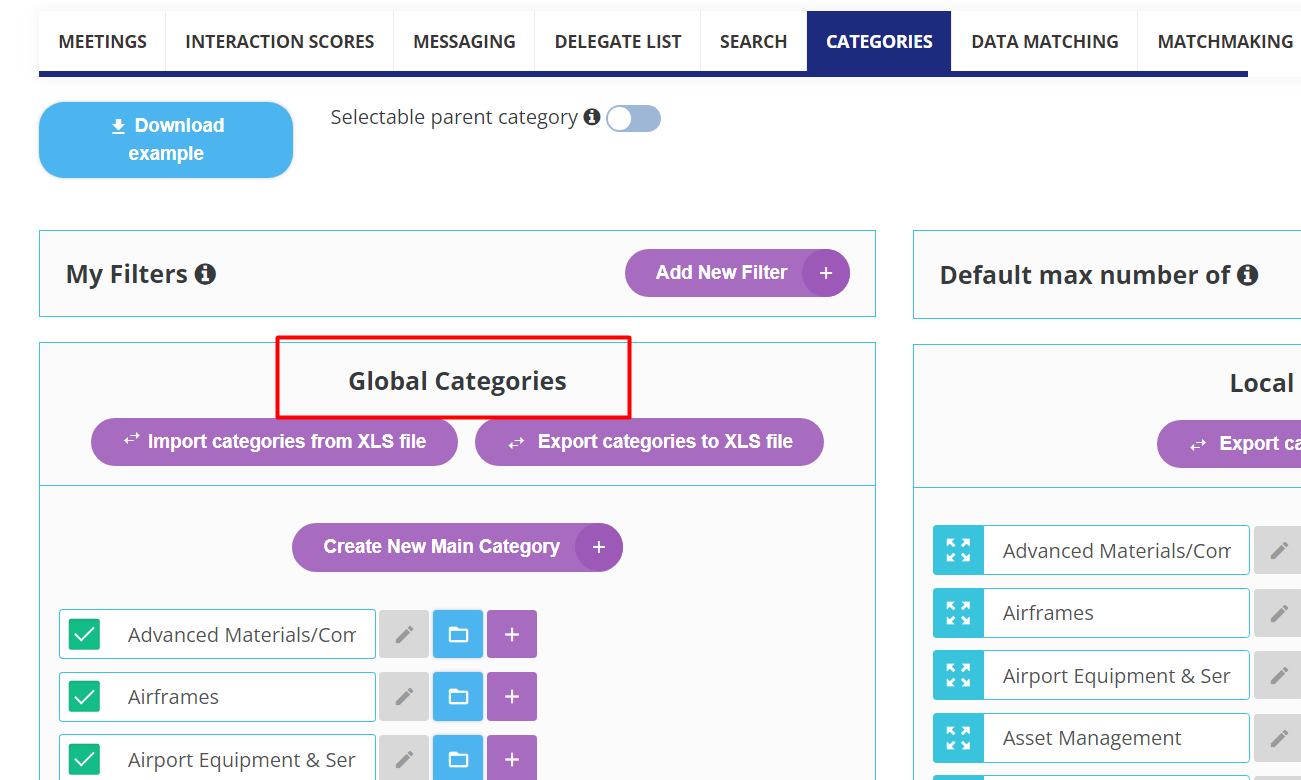
Task: Click pencil edit icon for global Airframes
Action: (x=404, y=697)
